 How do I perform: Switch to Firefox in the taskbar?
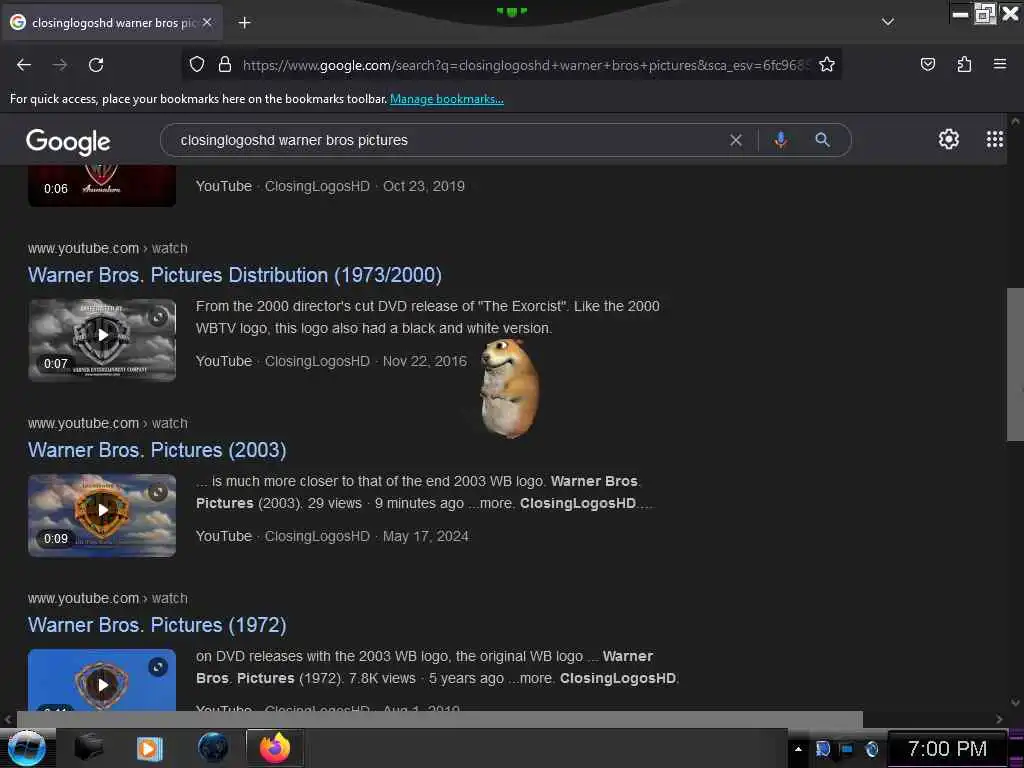point(274,748)
